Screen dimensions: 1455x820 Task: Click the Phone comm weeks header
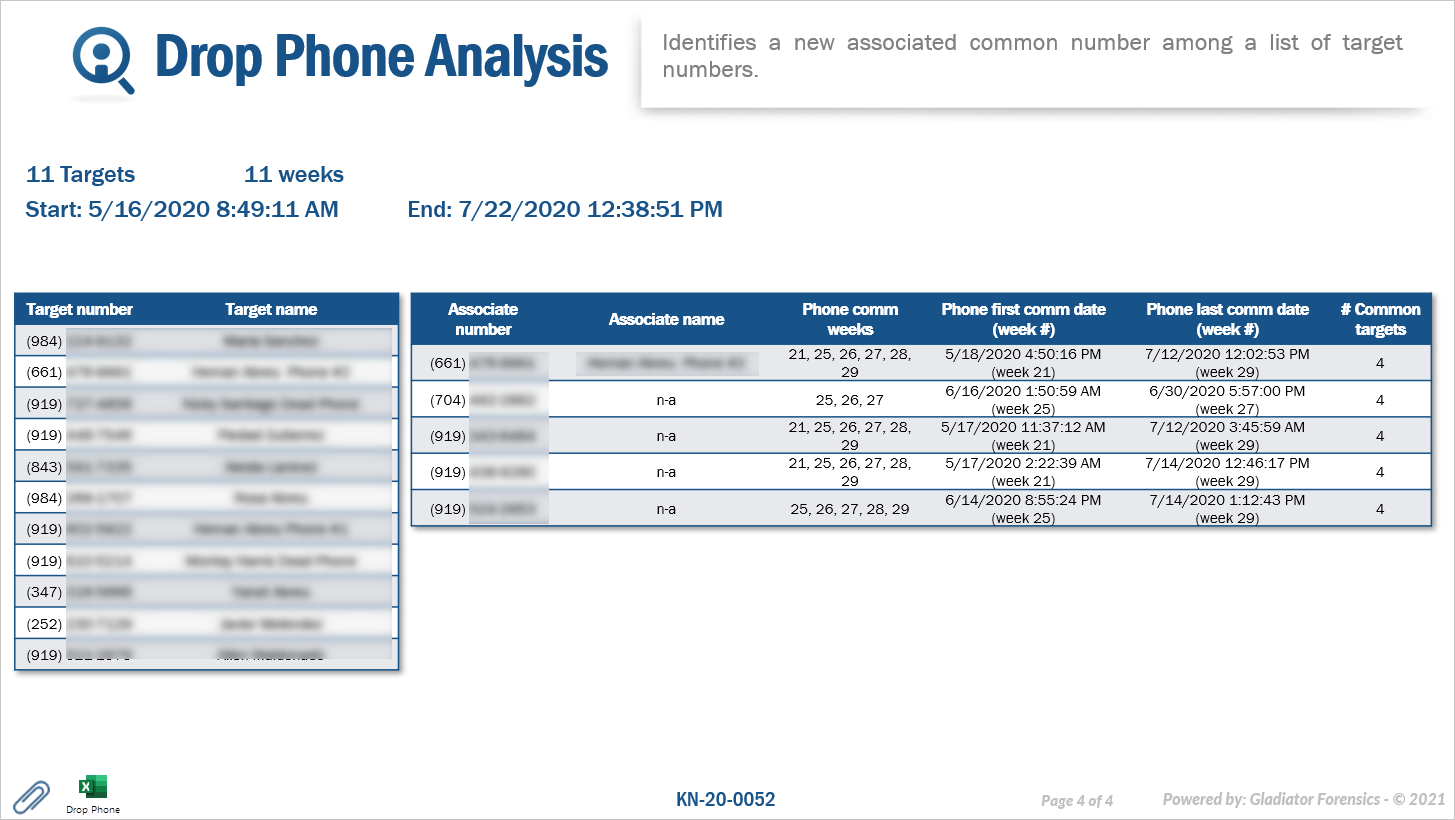tap(850, 319)
